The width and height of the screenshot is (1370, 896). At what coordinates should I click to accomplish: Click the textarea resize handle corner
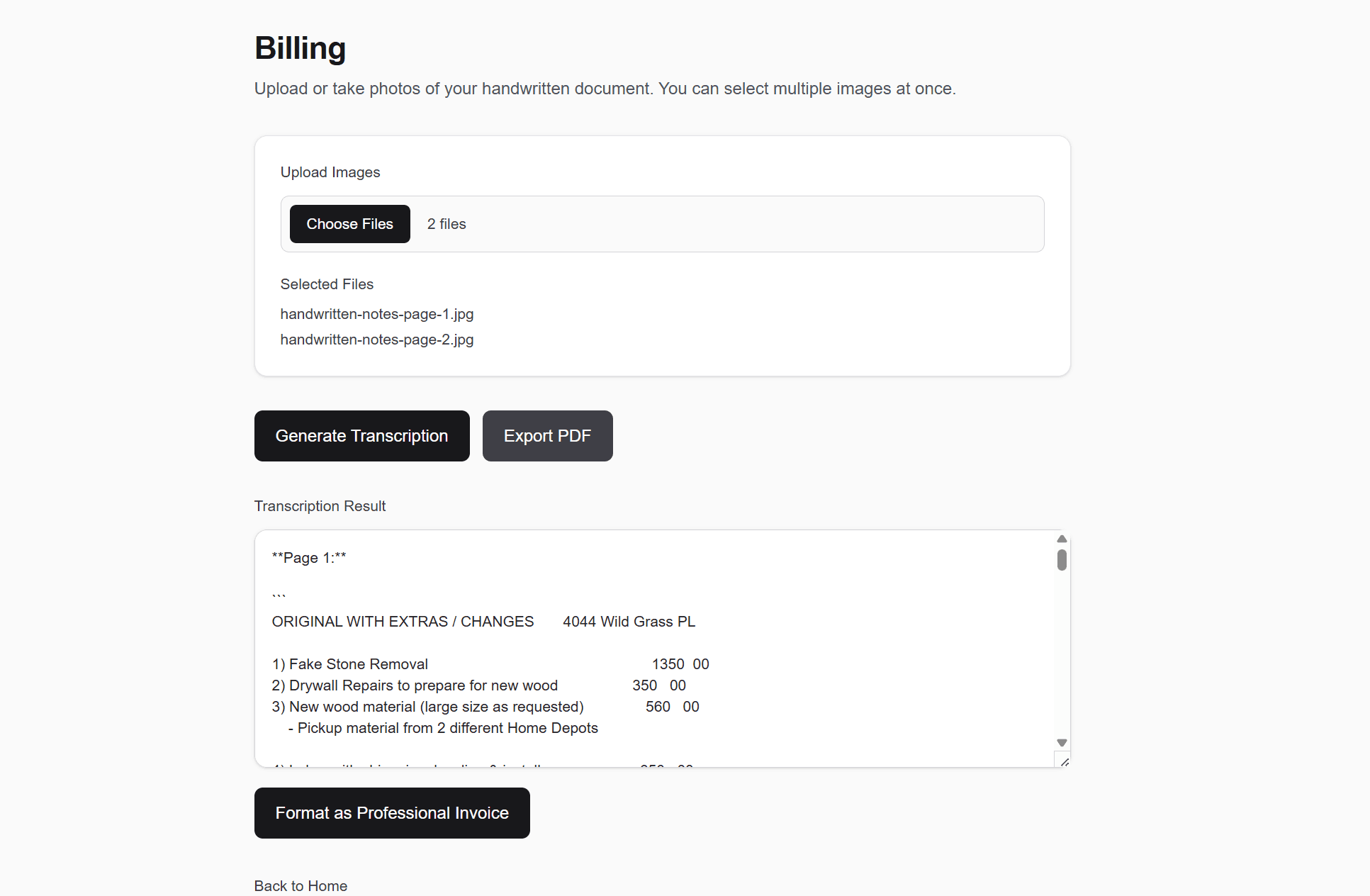[1063, 761]
